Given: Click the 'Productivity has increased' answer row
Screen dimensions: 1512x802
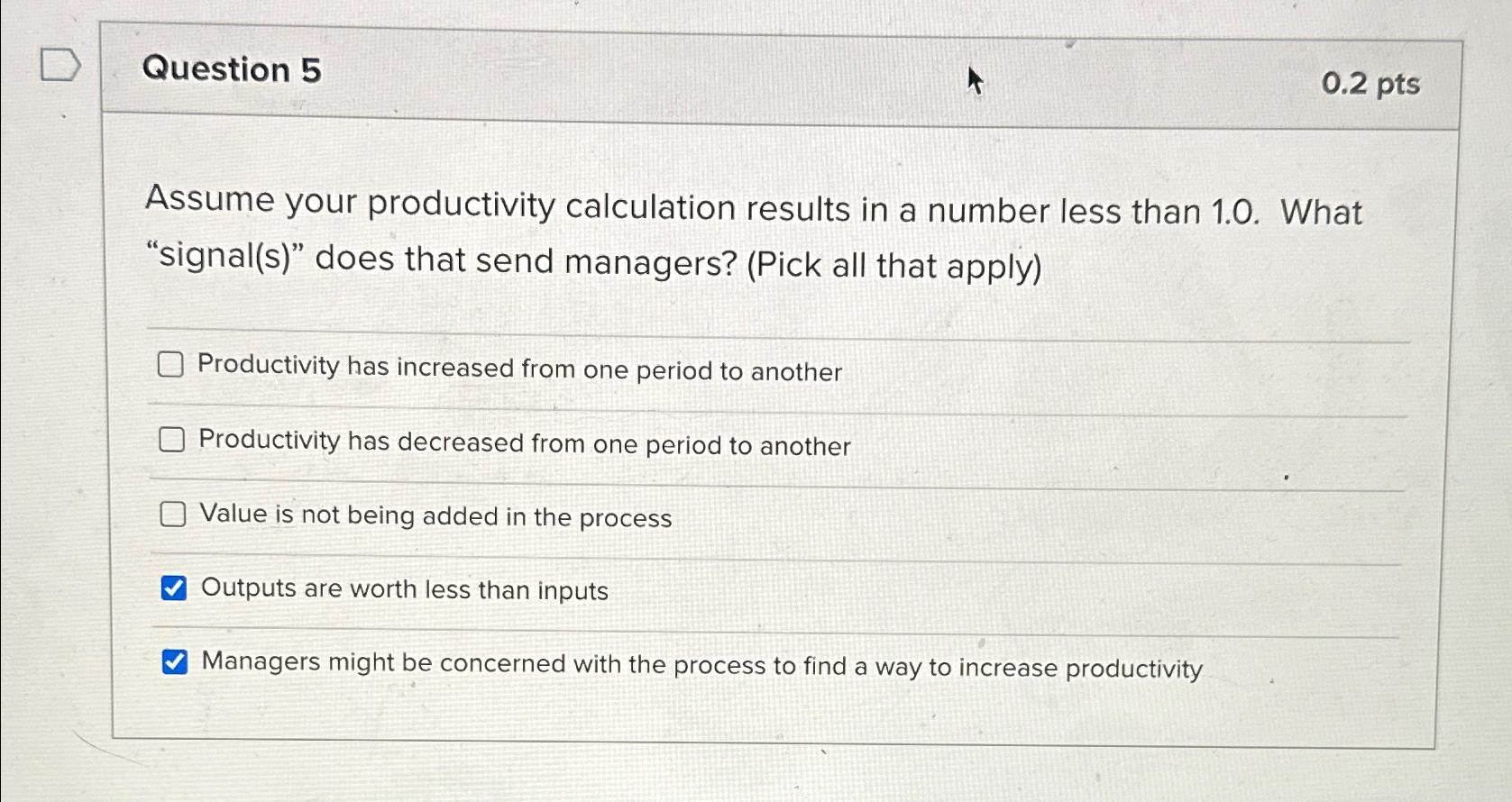Looking at the screenshot, I should [x=519, y=369].
